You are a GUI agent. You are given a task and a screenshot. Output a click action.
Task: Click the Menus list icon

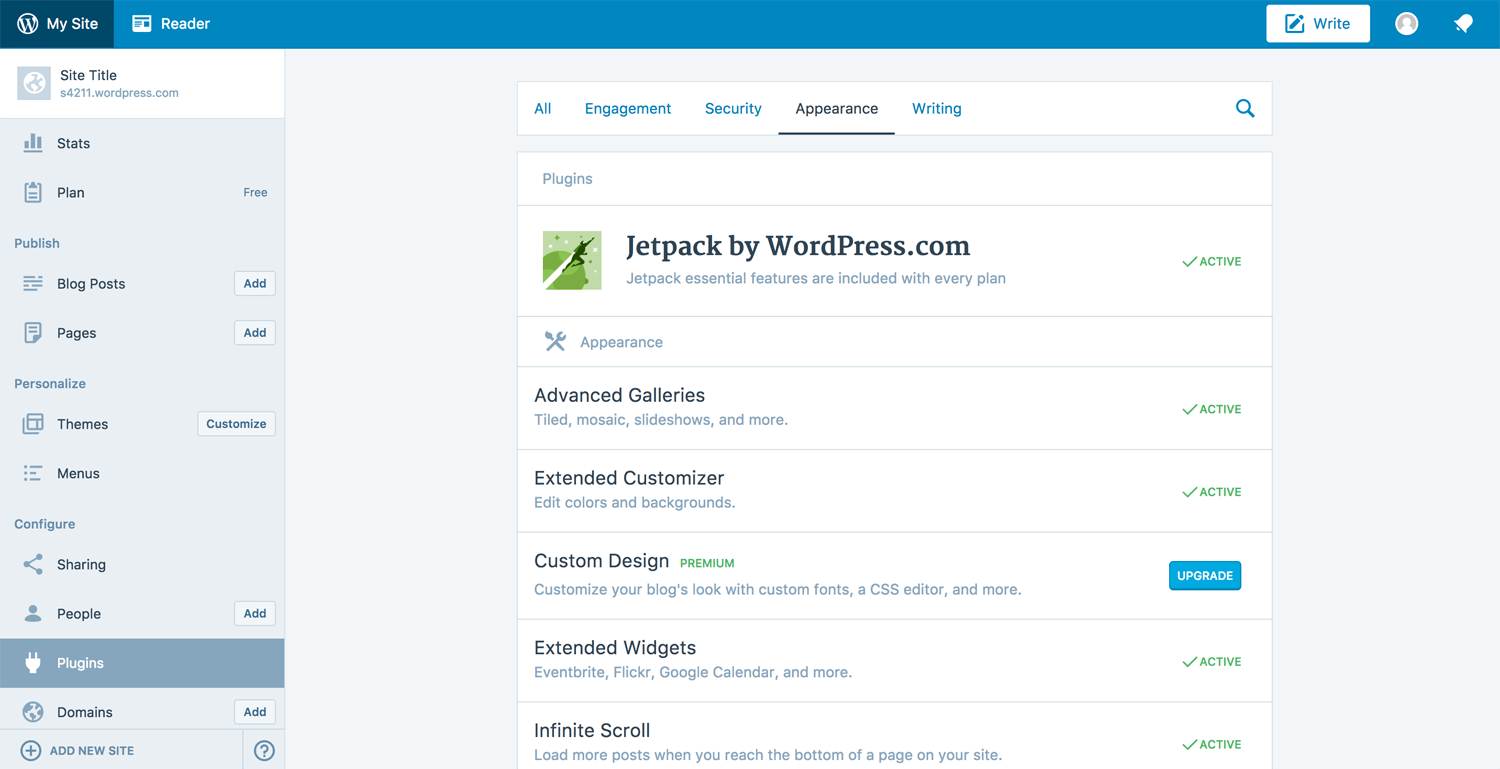pyautogui.click(x=33, y=473)
